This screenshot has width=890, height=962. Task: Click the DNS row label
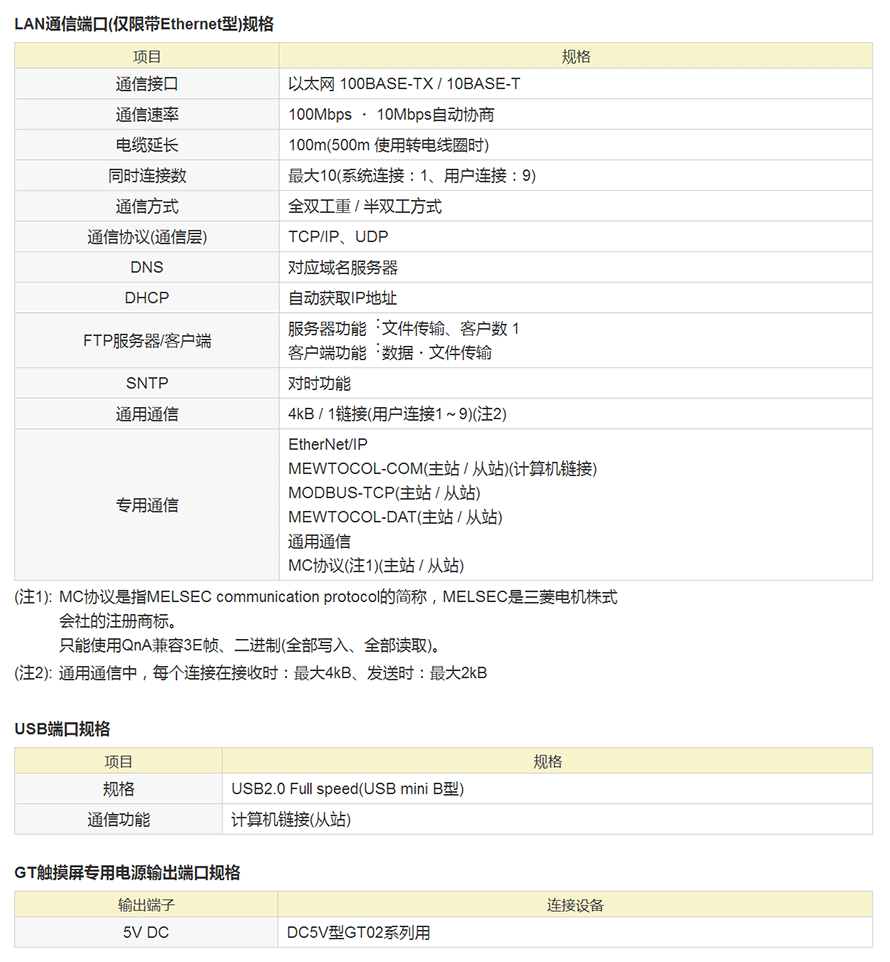coord(146,267)
